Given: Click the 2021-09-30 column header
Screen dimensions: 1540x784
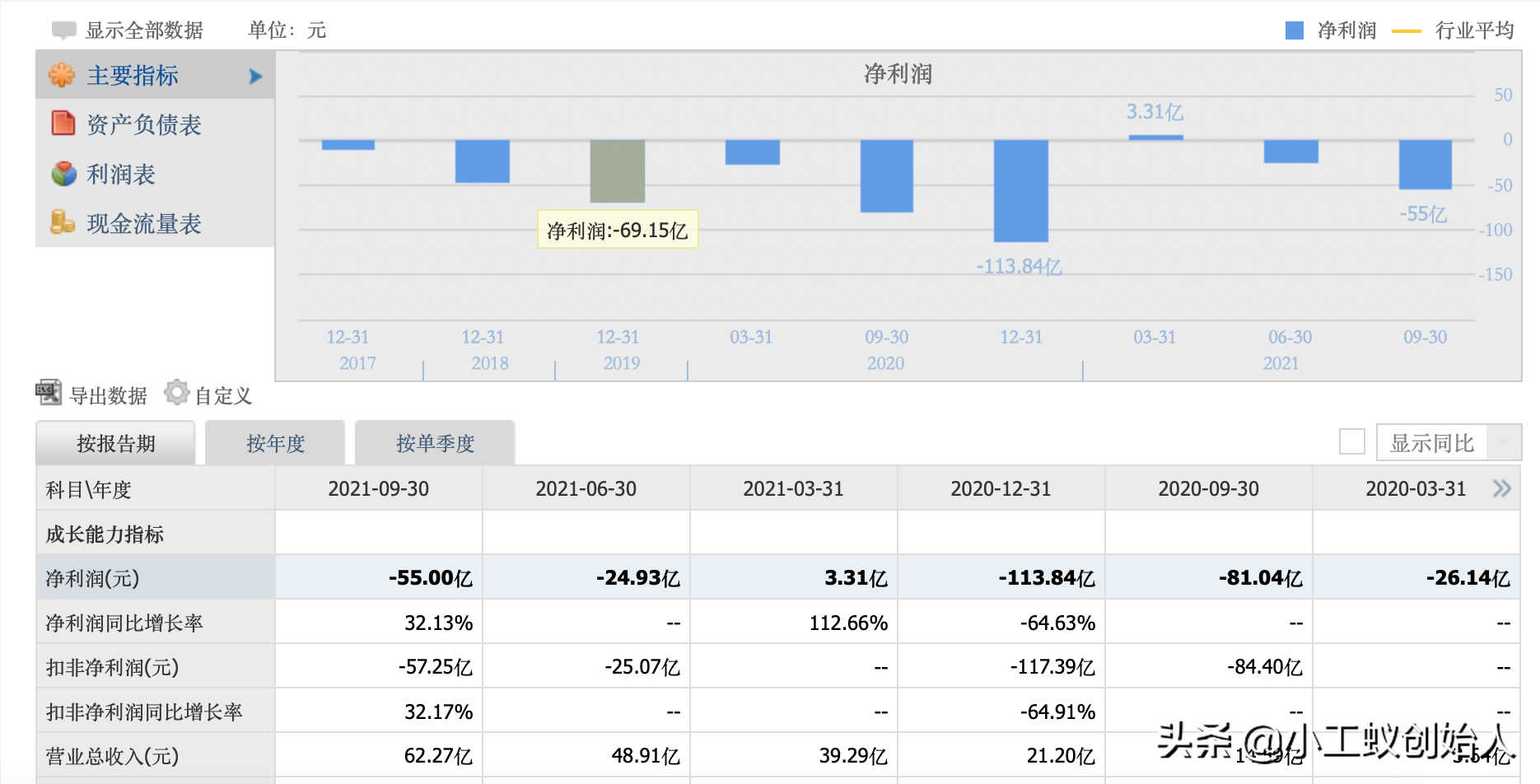Looking at the screenshot, I should point(379,488).
